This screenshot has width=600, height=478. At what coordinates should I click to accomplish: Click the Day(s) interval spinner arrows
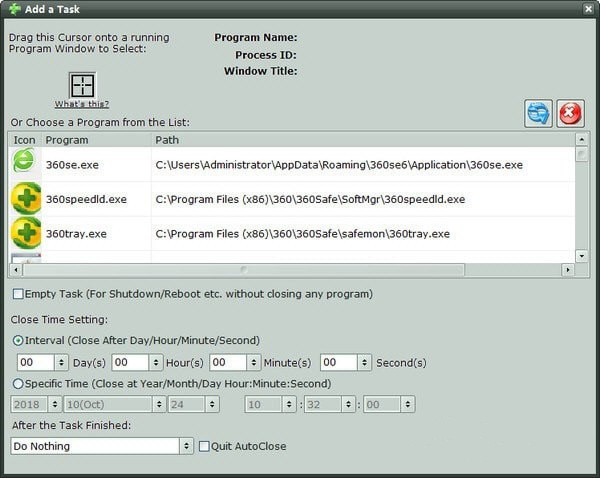point(61,362)
